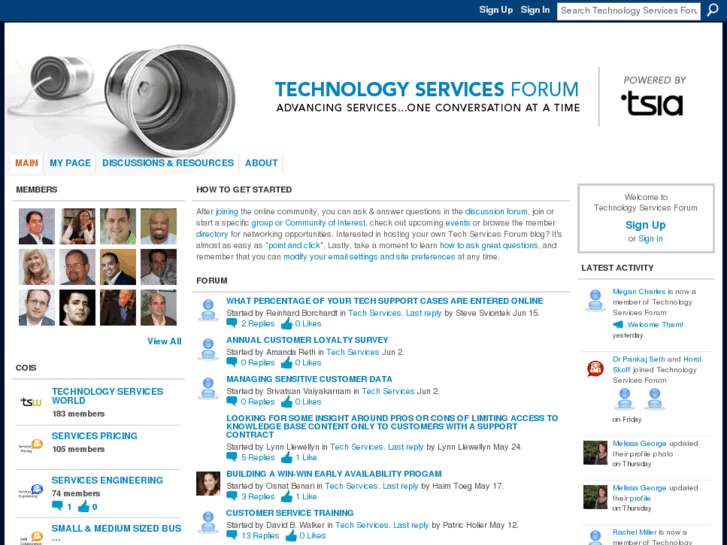Click blonde woman member photo
Screen dimensions: 727x545
tap(37, 267)
